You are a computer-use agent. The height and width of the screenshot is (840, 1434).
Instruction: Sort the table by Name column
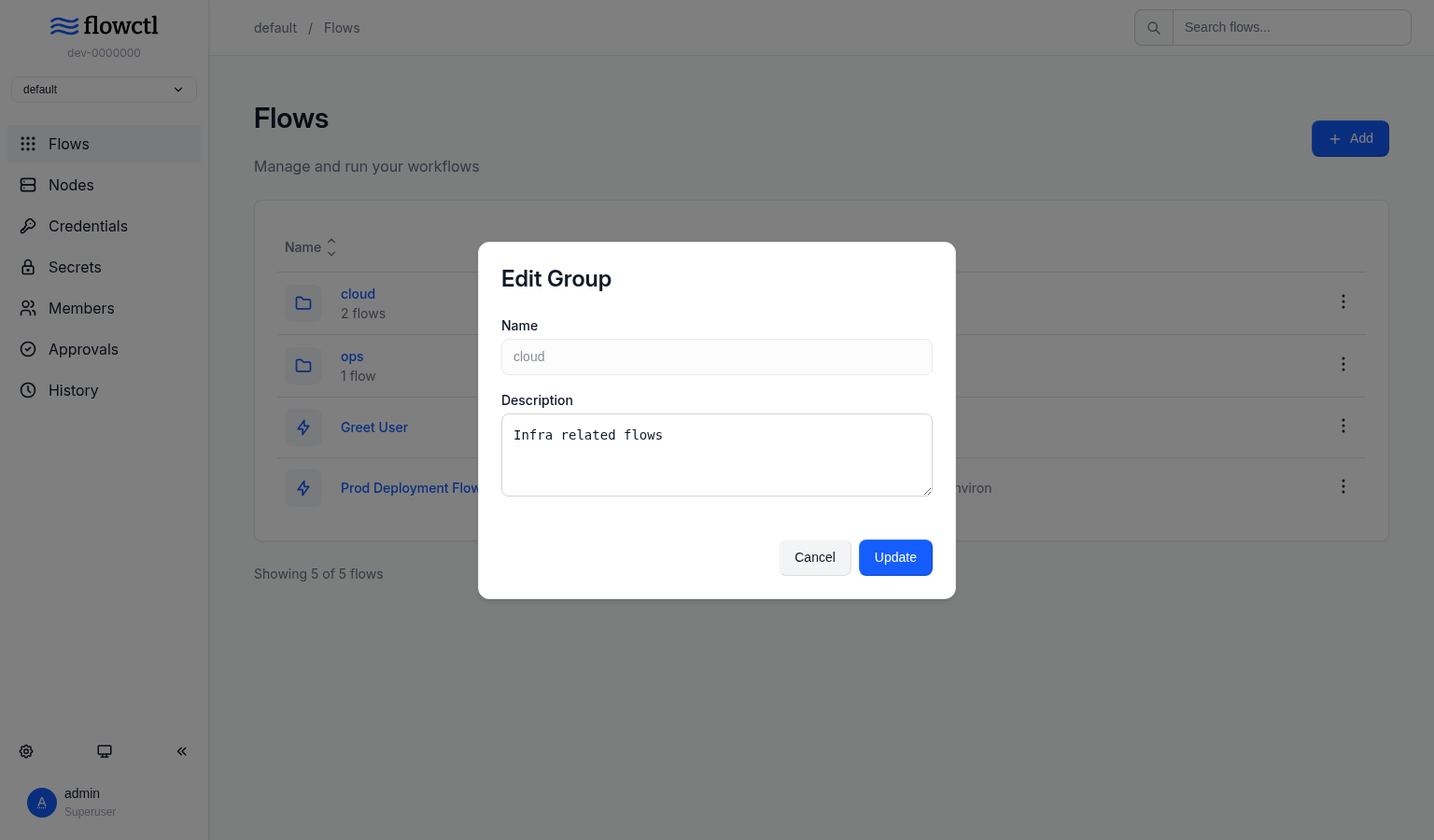[x=310, y=247]
